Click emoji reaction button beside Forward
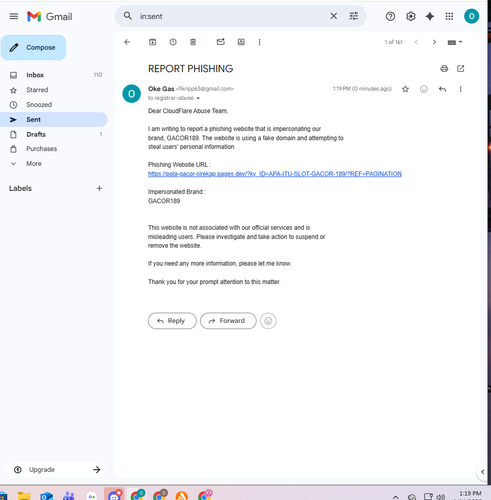 click(268, 321)
